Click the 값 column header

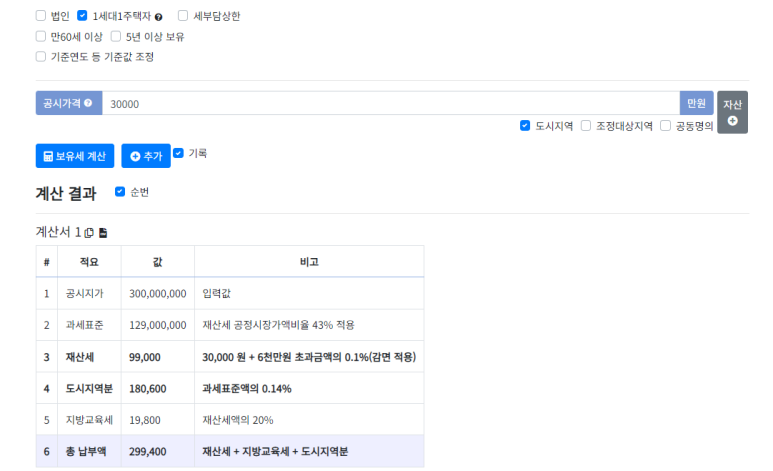pos(158,262)
